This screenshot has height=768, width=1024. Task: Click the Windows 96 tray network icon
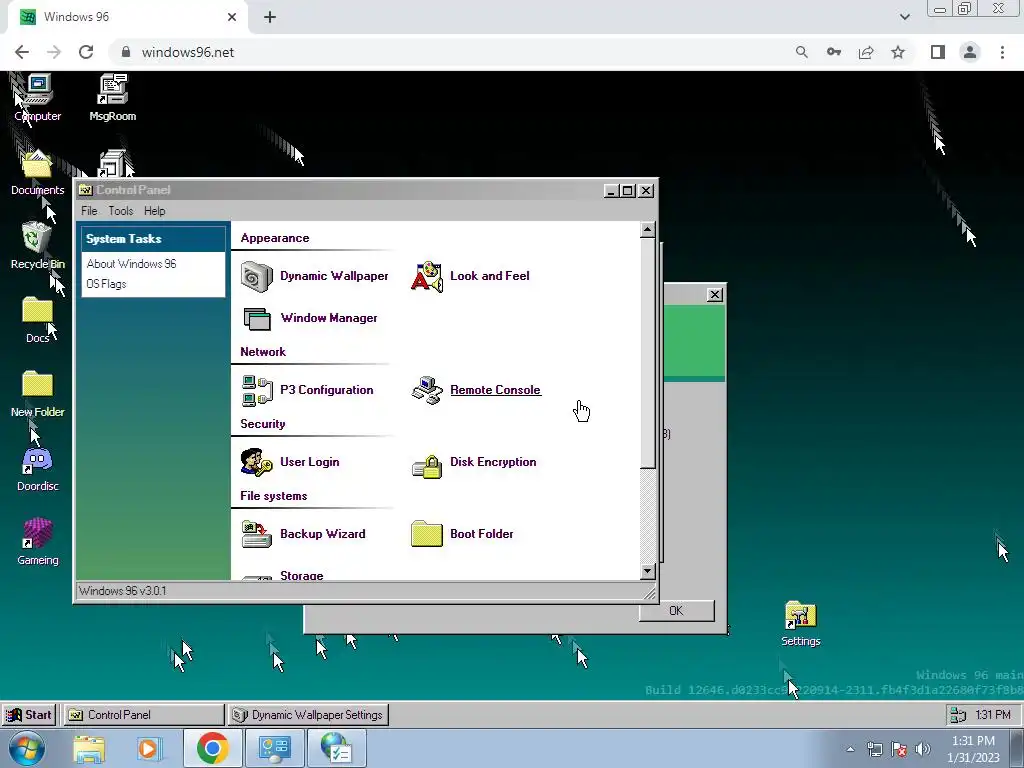pyautogui.click(x=958, y=715)
